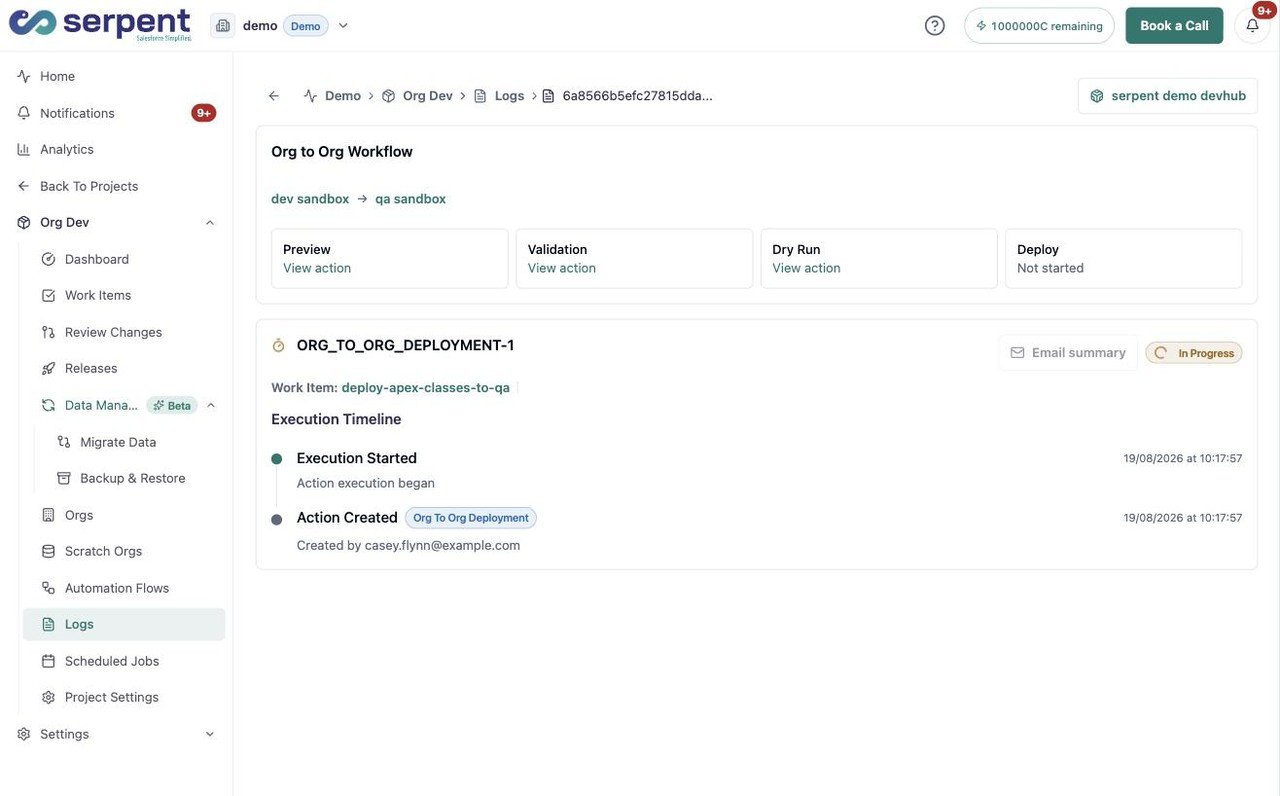Click the 1000000C remaining credits pill
This screenshot has width=1280, height=796.
[x=1039, y=26]
